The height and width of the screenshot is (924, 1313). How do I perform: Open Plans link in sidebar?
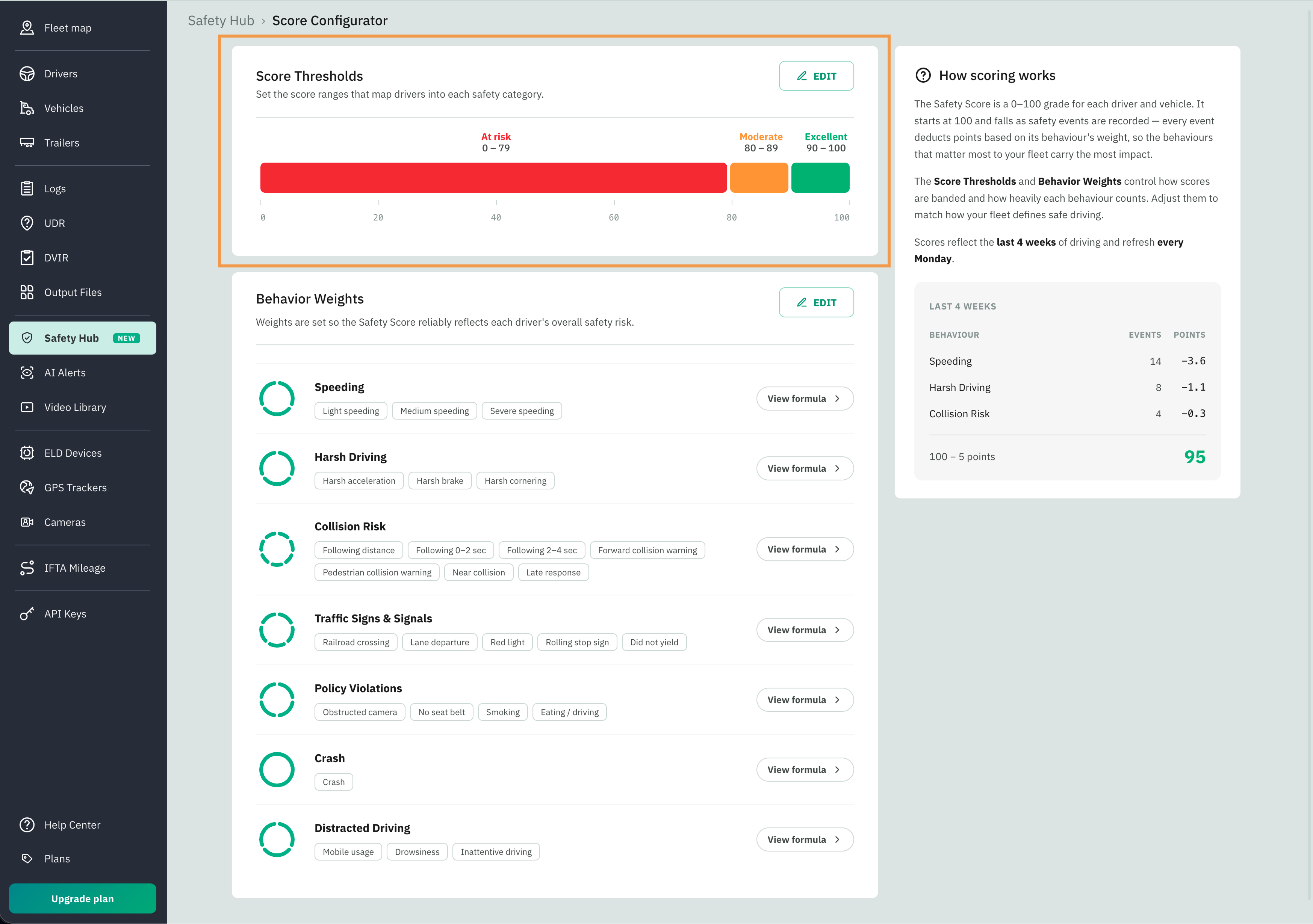click(82, 858)
